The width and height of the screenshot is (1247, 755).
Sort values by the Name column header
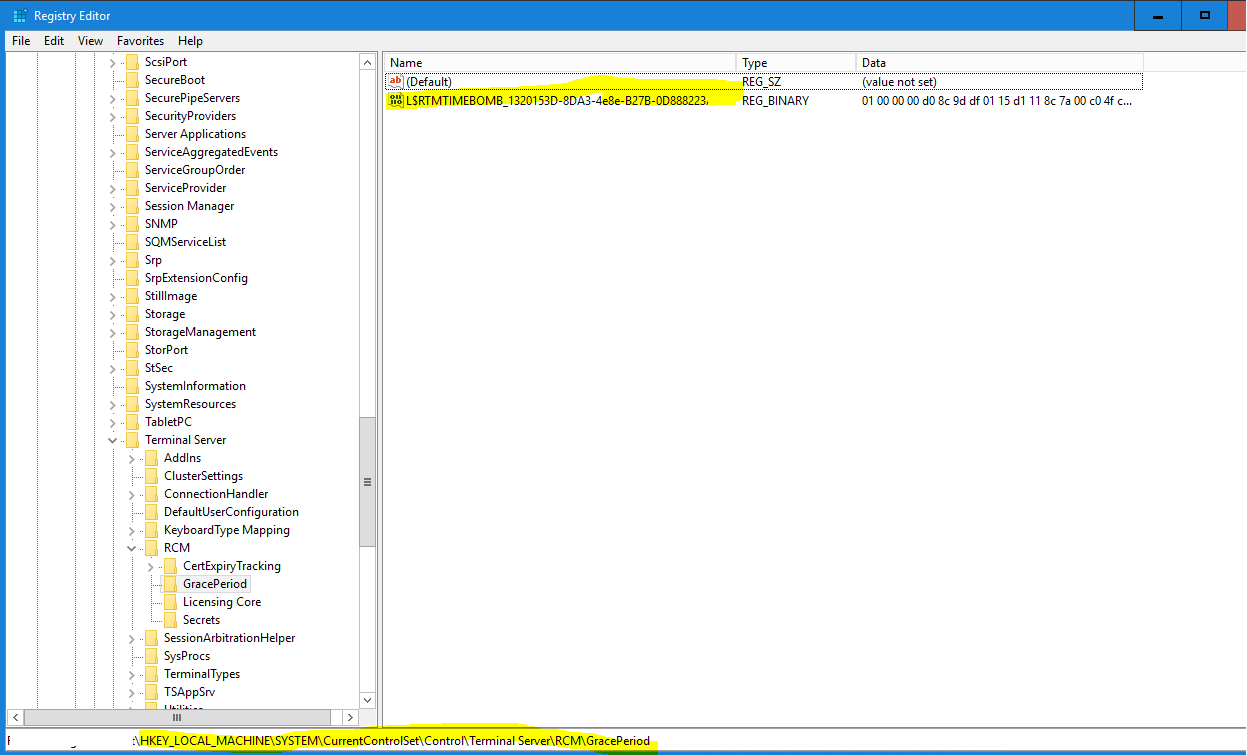(x=560, y=62)
